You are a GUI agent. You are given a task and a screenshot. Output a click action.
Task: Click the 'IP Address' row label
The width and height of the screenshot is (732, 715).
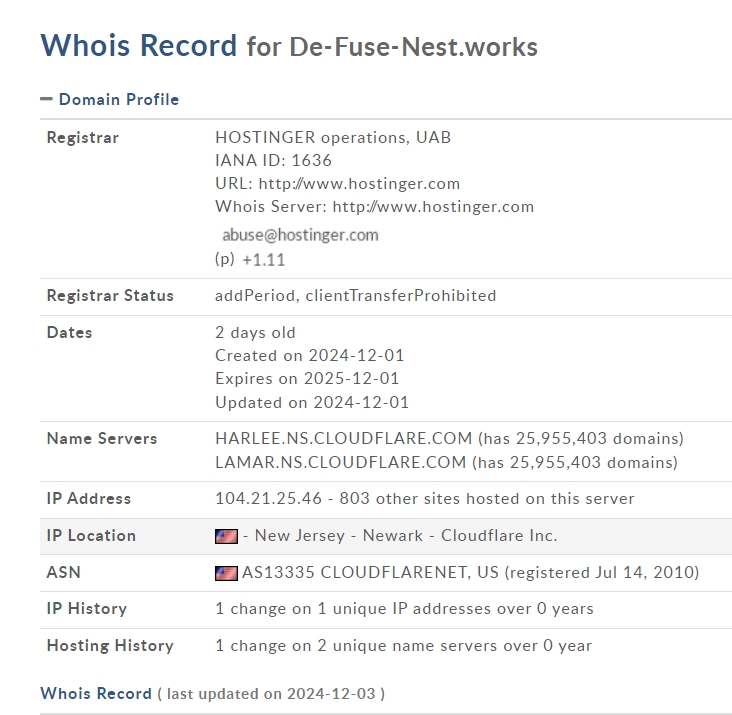[89, 498]
